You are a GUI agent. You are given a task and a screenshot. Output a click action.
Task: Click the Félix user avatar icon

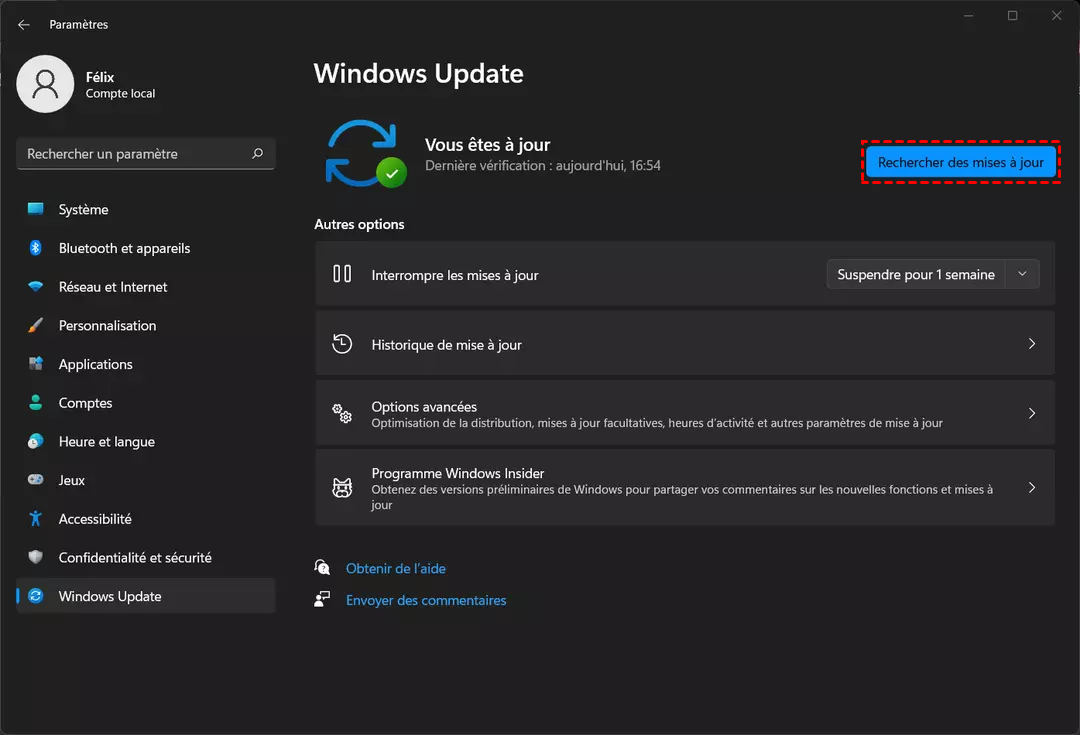click(45, 84)
